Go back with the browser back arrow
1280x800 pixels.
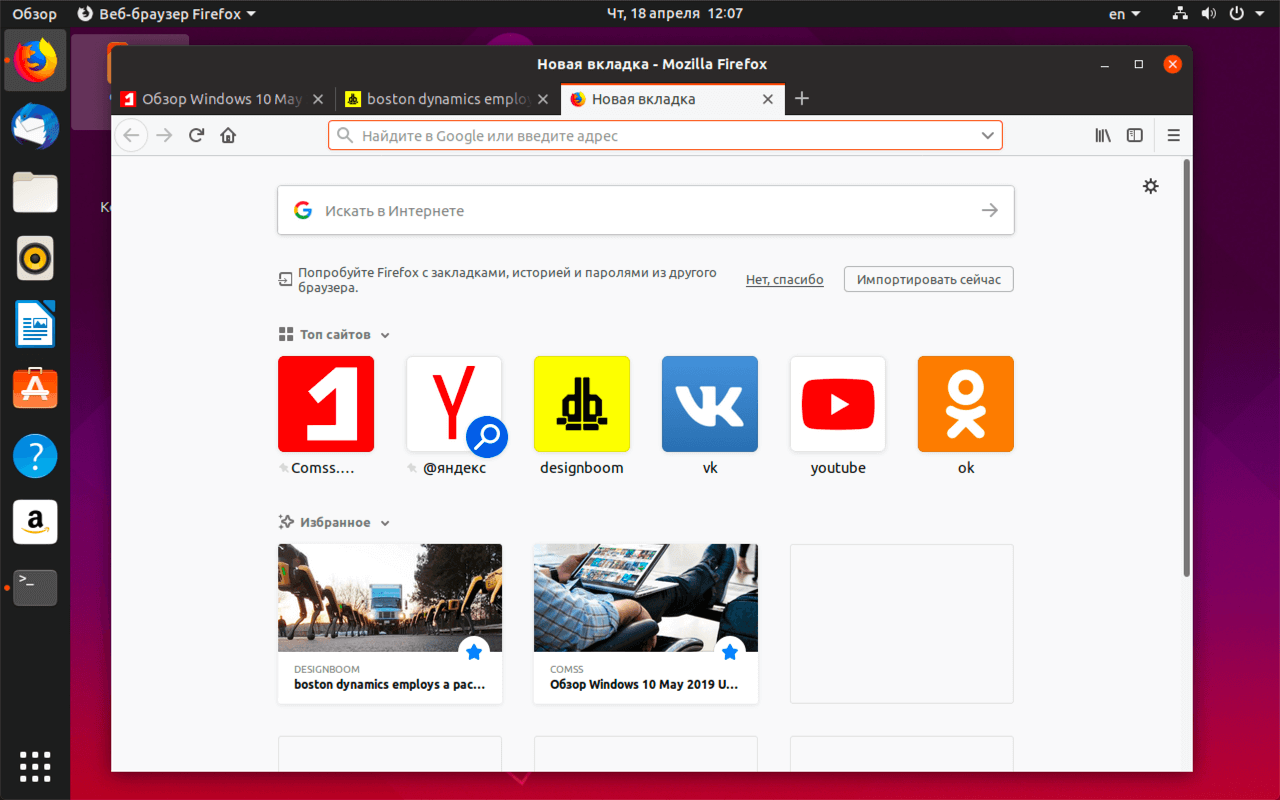pyautogui.click(x=132, y=135)
